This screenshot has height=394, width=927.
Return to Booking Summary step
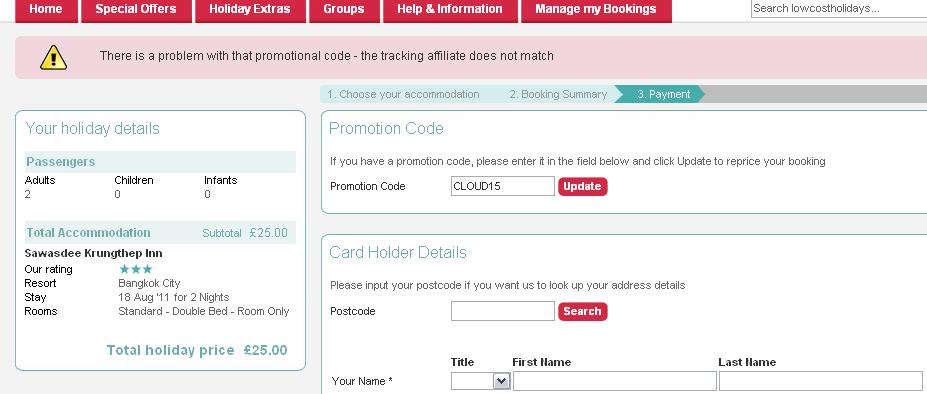[558, 94]
